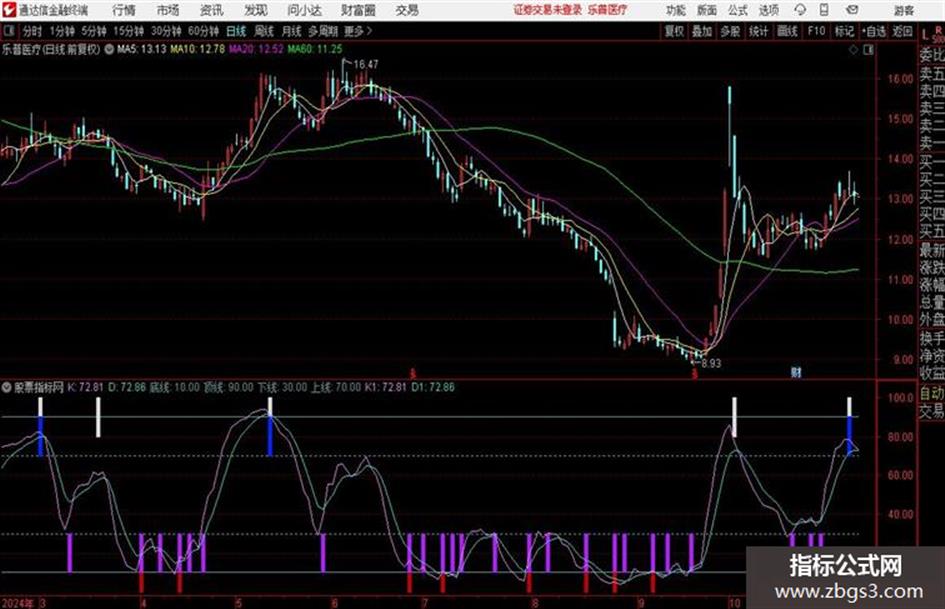
Task: Switch to 1分钟 period
Action: pos(62,31)
